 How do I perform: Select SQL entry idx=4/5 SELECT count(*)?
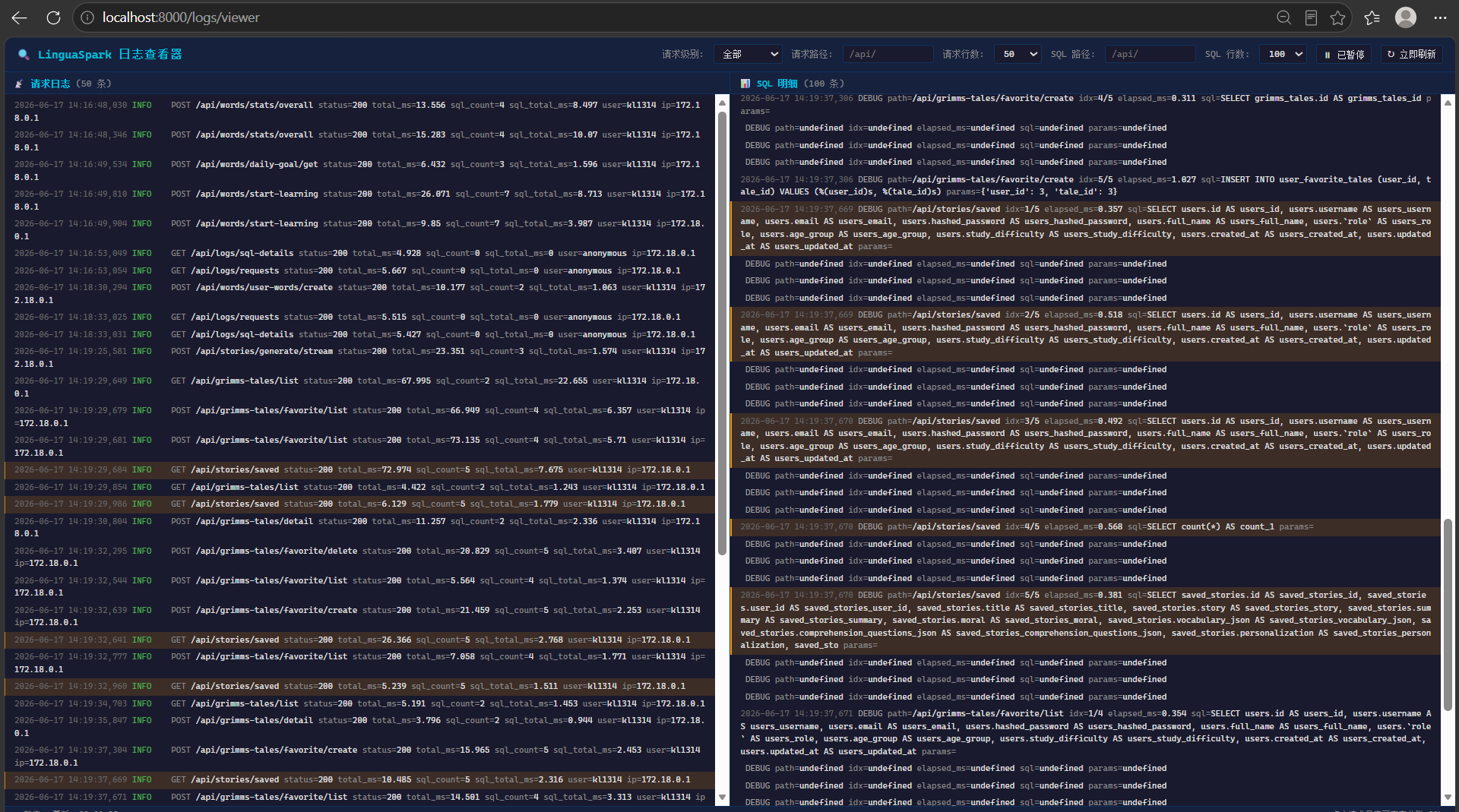pos(1086,527)
